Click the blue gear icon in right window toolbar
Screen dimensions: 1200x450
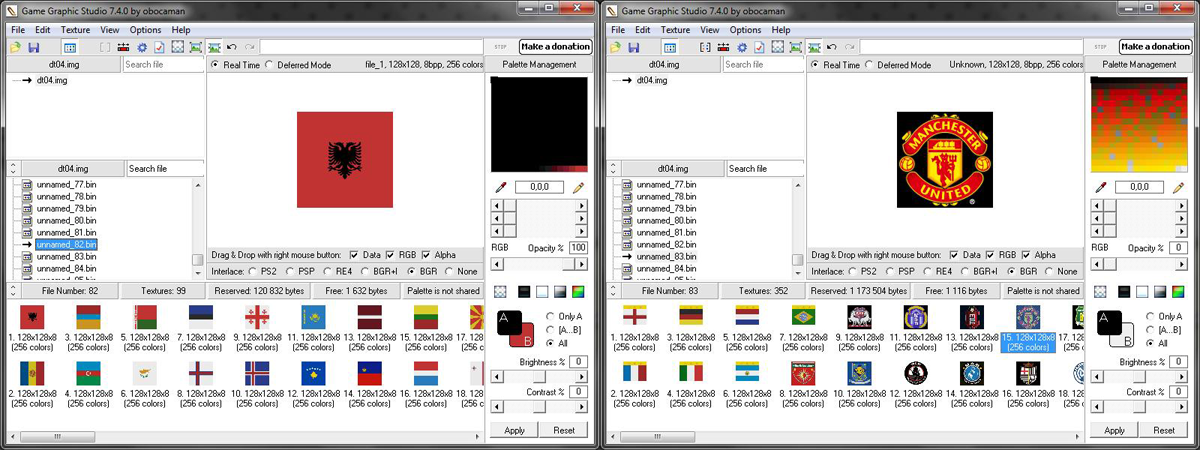point(741,47)
